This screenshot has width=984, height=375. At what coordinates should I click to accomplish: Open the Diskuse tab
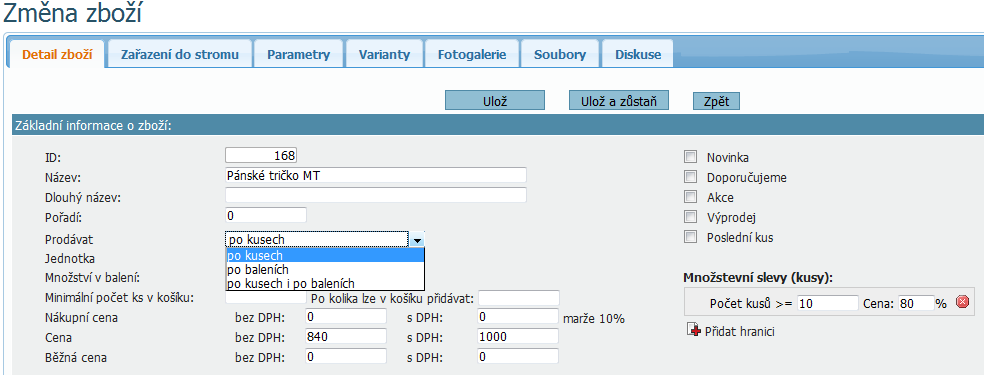[x=638, y=55]
